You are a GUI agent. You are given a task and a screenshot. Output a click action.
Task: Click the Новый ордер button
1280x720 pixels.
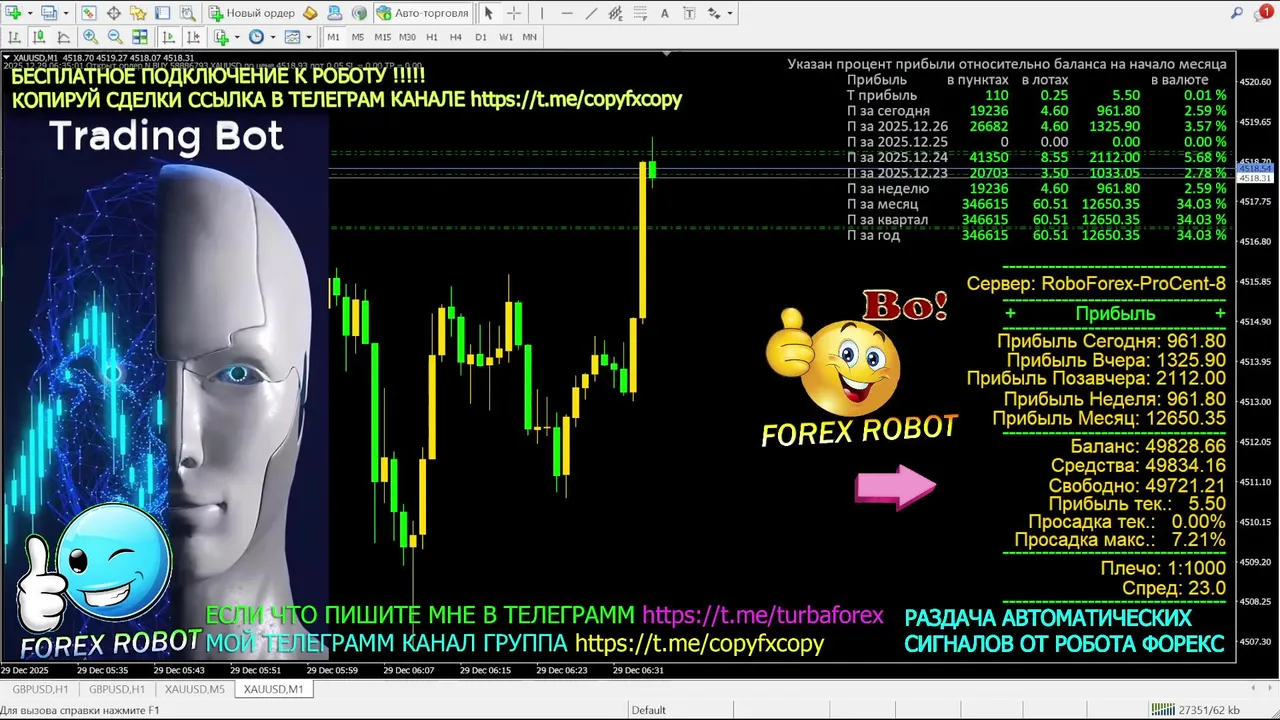click(x=251, y=13)
